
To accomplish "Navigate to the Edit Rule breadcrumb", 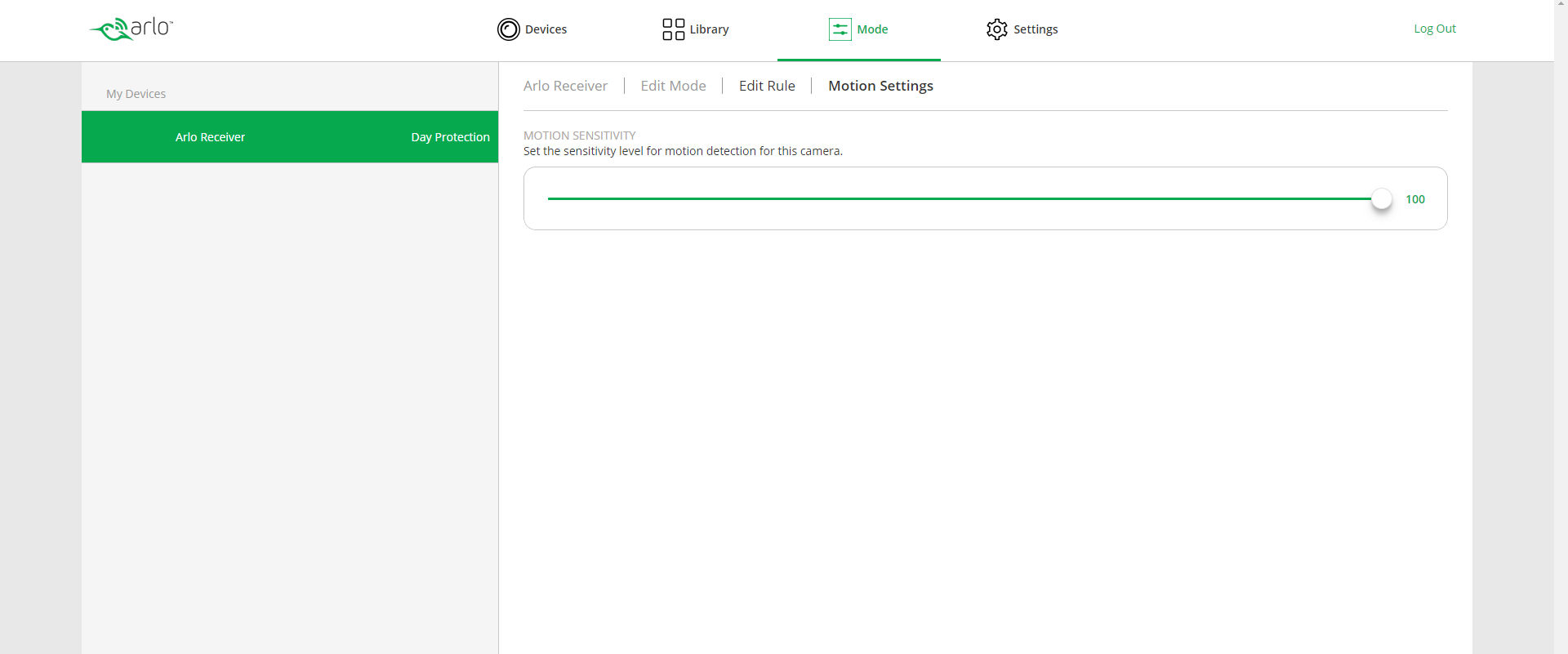I will pyautogui.click(x=767, y=86).
